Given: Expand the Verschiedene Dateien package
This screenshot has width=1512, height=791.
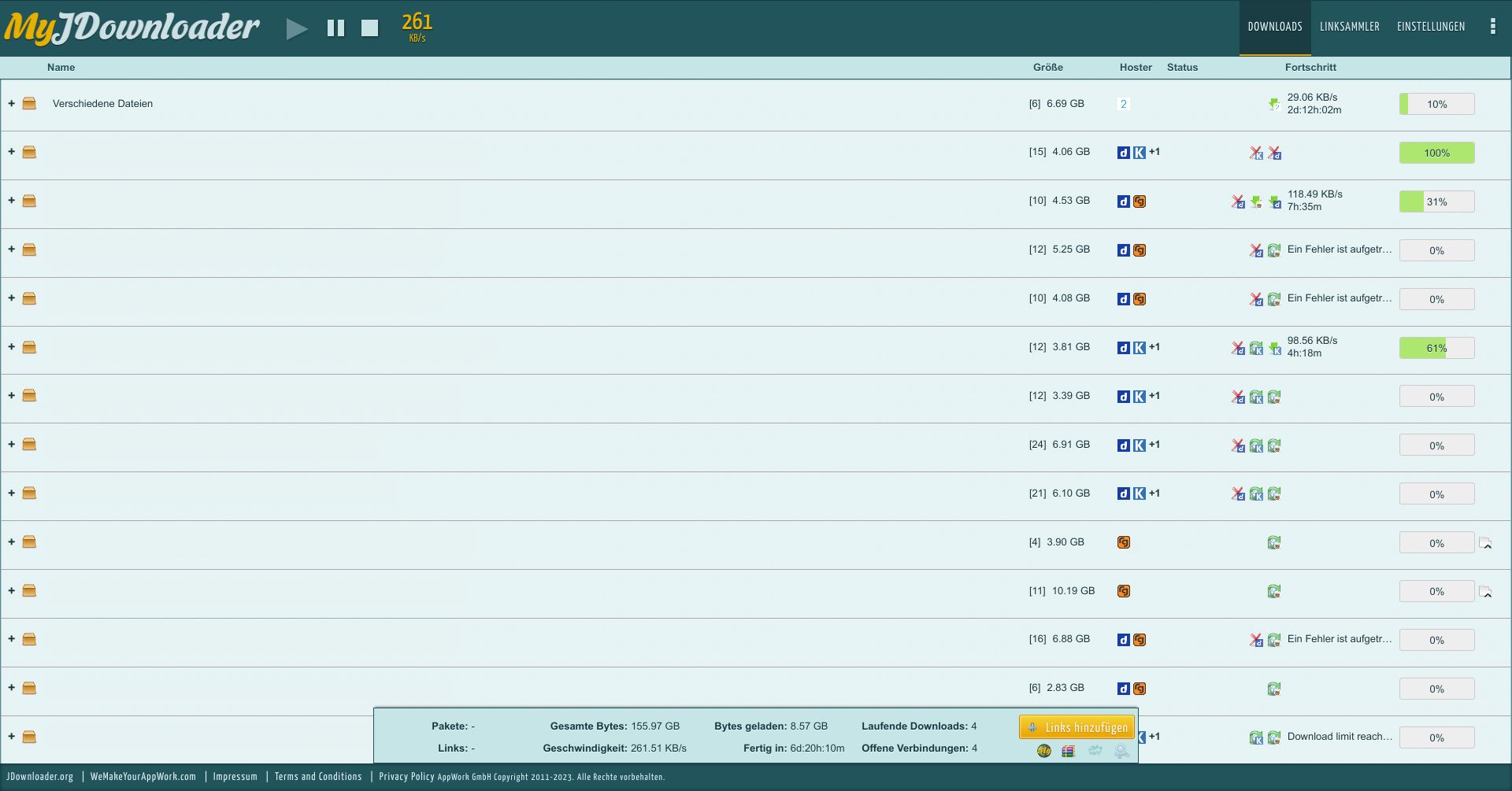Looking at the screenshot, I should click(12, 103).
